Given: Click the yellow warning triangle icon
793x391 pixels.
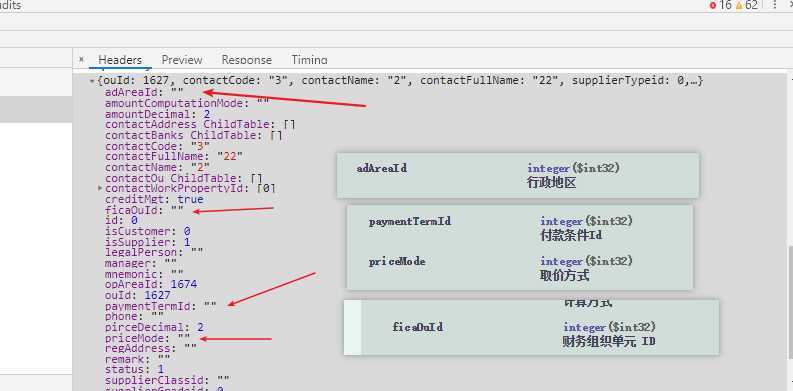Looking at the screenshot, I should tap(739, 6).
